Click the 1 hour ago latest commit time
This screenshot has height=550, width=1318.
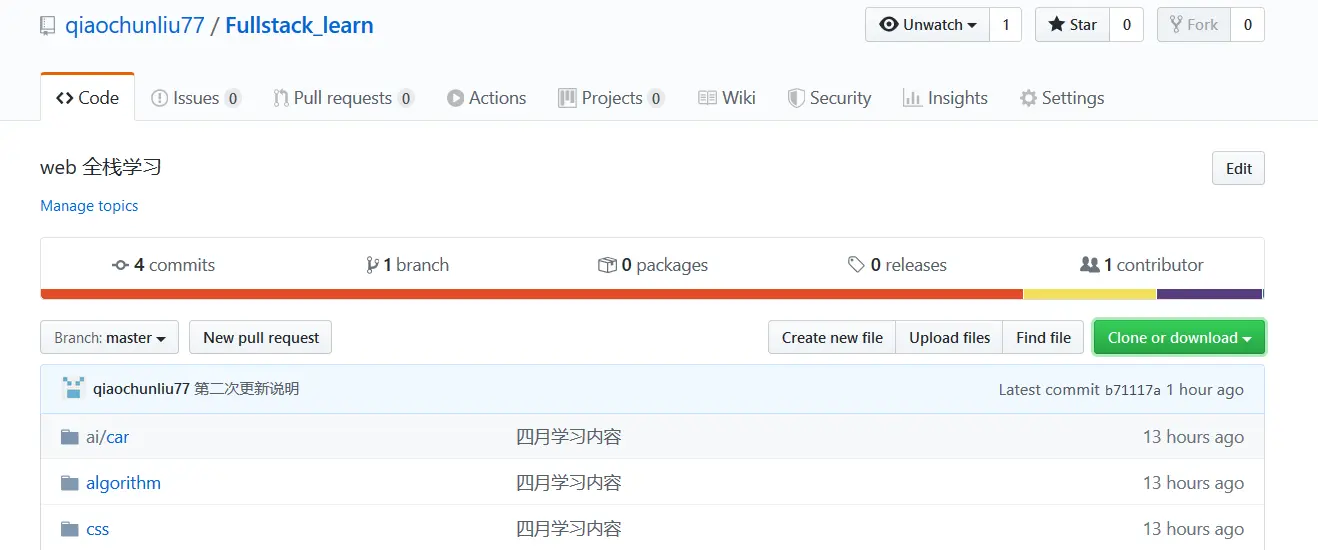pyautogui.click(x=1205, y=390)
